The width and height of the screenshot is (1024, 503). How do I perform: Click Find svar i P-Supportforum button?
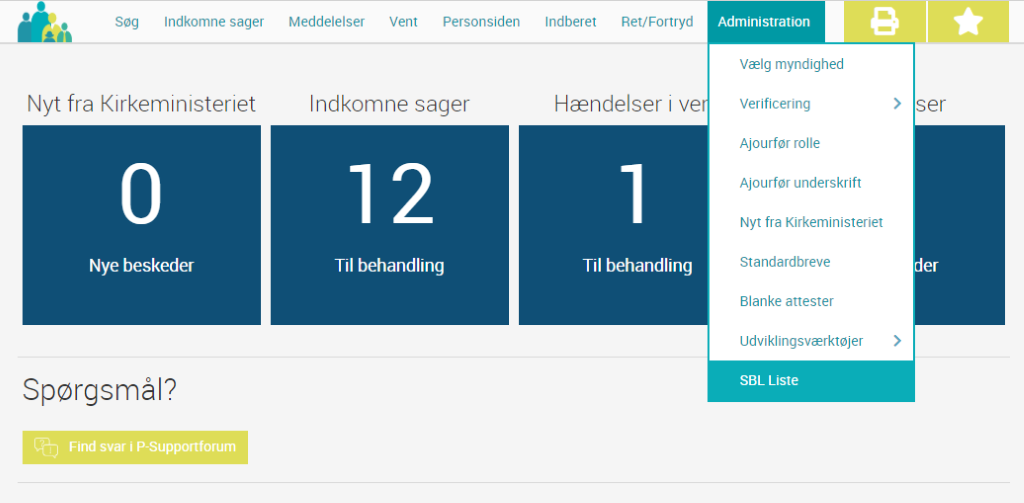coord(135,447)
